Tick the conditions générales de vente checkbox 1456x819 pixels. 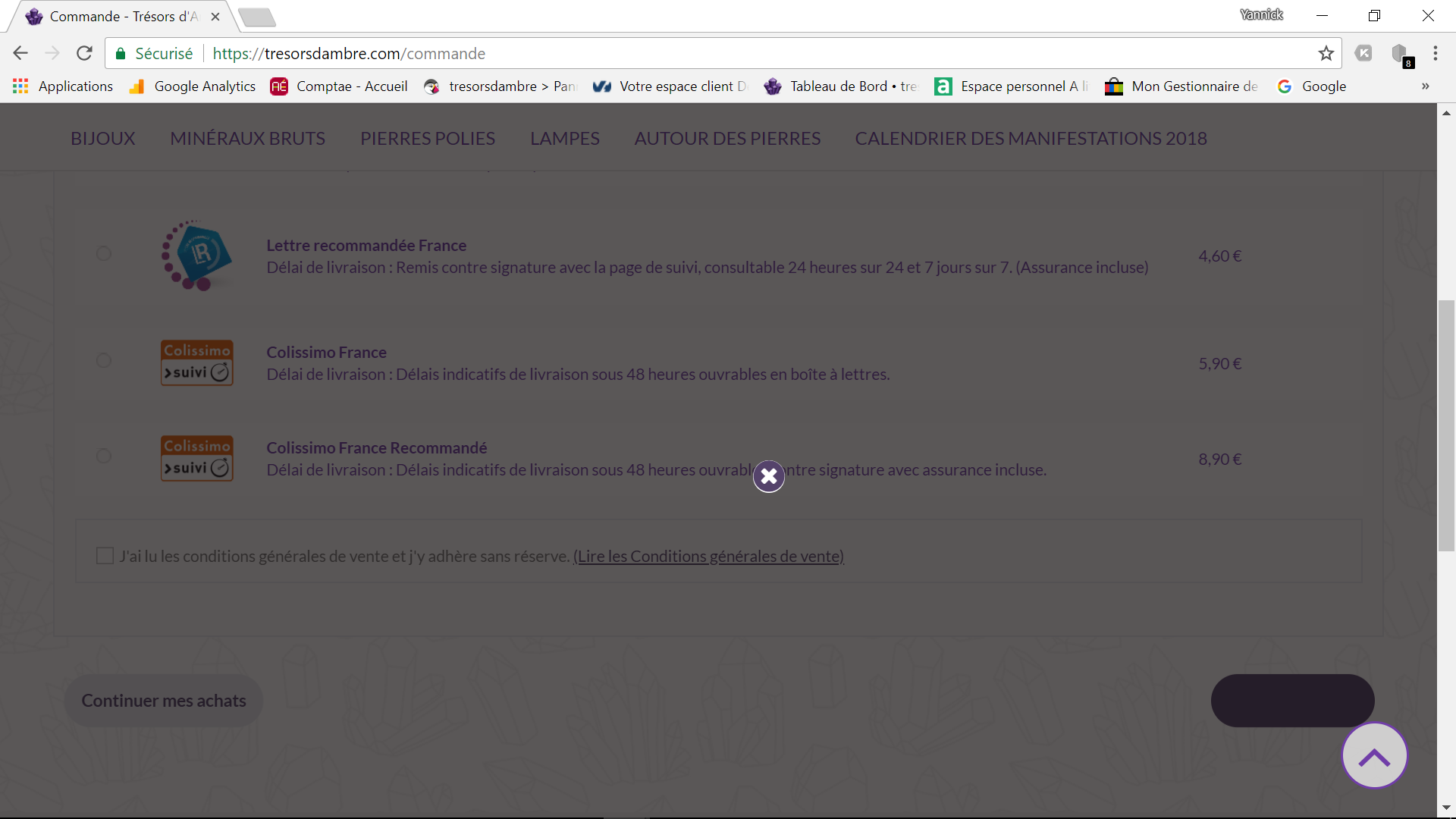[105, 556]
